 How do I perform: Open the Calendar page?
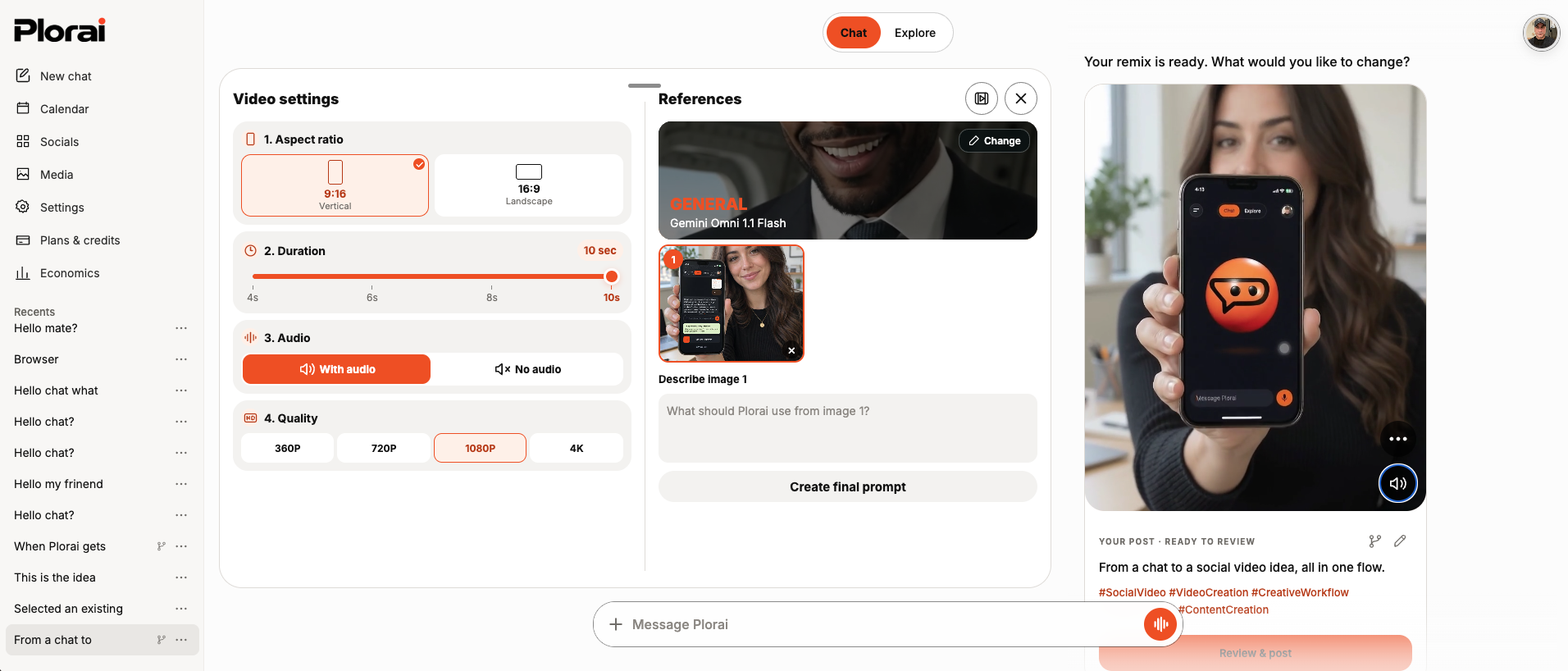point(52,109)
